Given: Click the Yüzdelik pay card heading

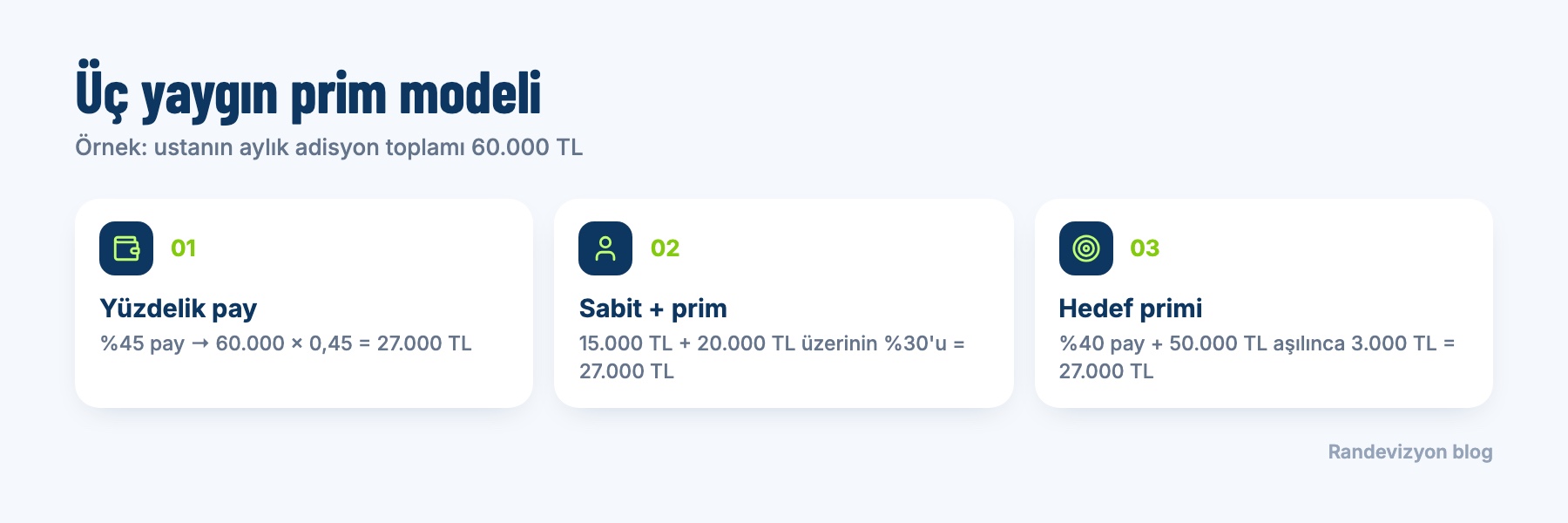Looking at the screenshot, I should (x=179, y=309).
